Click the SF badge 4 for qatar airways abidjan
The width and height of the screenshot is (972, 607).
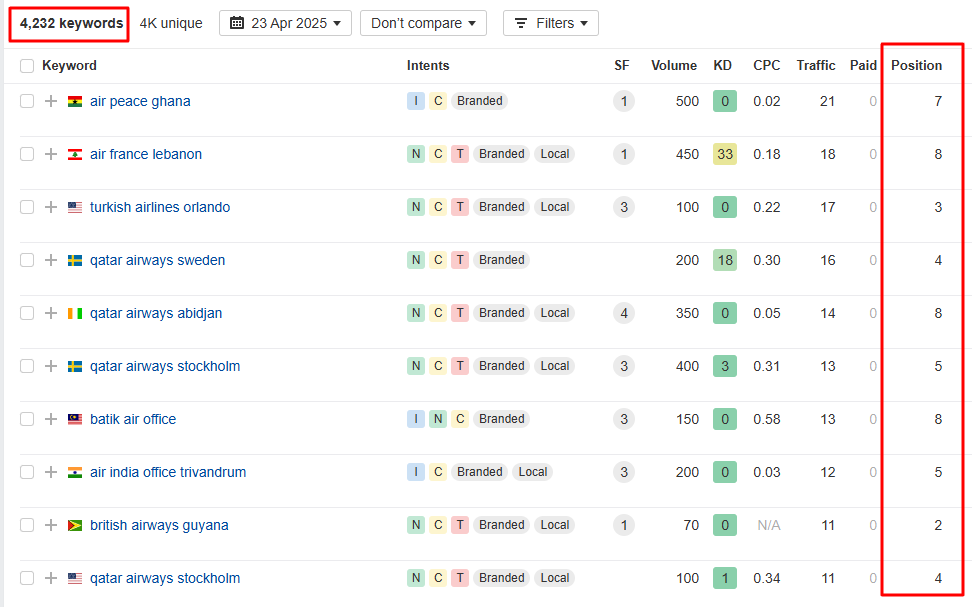(624, 313)
